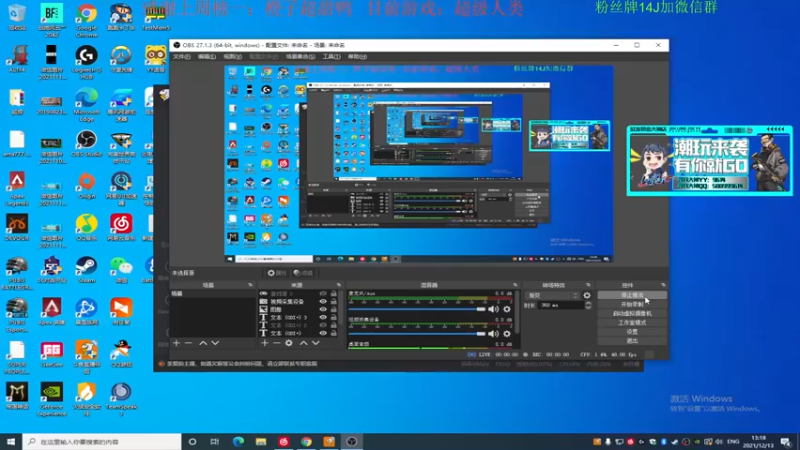The image size is (800, 450).
Task: Click 设置 settings button in controls
Action: 632,332
